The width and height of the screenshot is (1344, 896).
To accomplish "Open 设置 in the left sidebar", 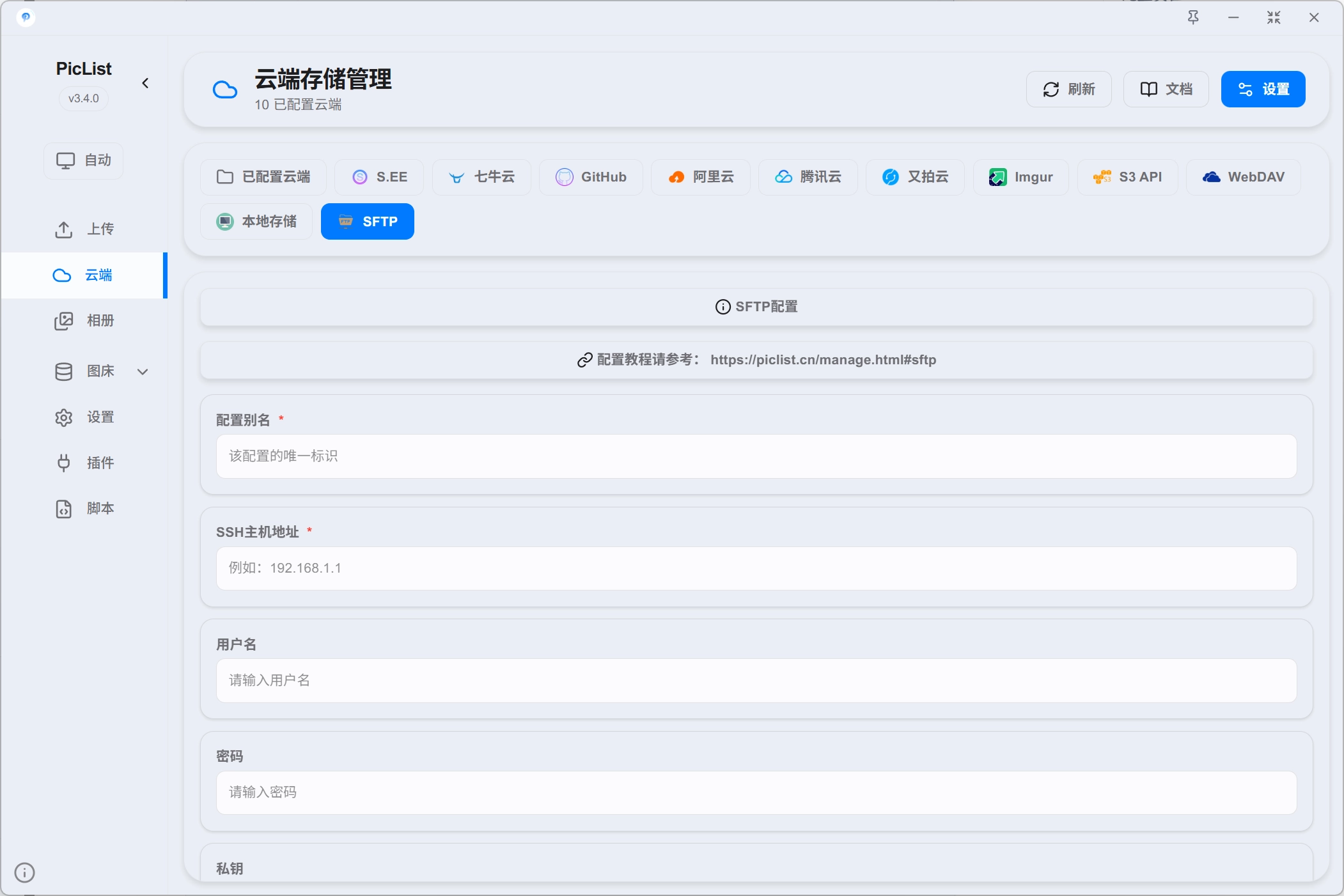I will [84, 417].
